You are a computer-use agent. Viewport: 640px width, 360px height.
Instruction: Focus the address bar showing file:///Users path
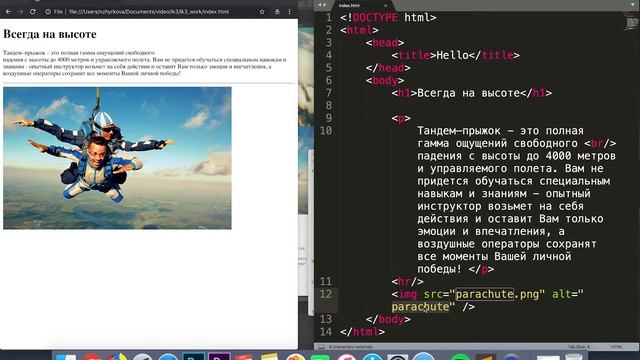coord(149,12)
